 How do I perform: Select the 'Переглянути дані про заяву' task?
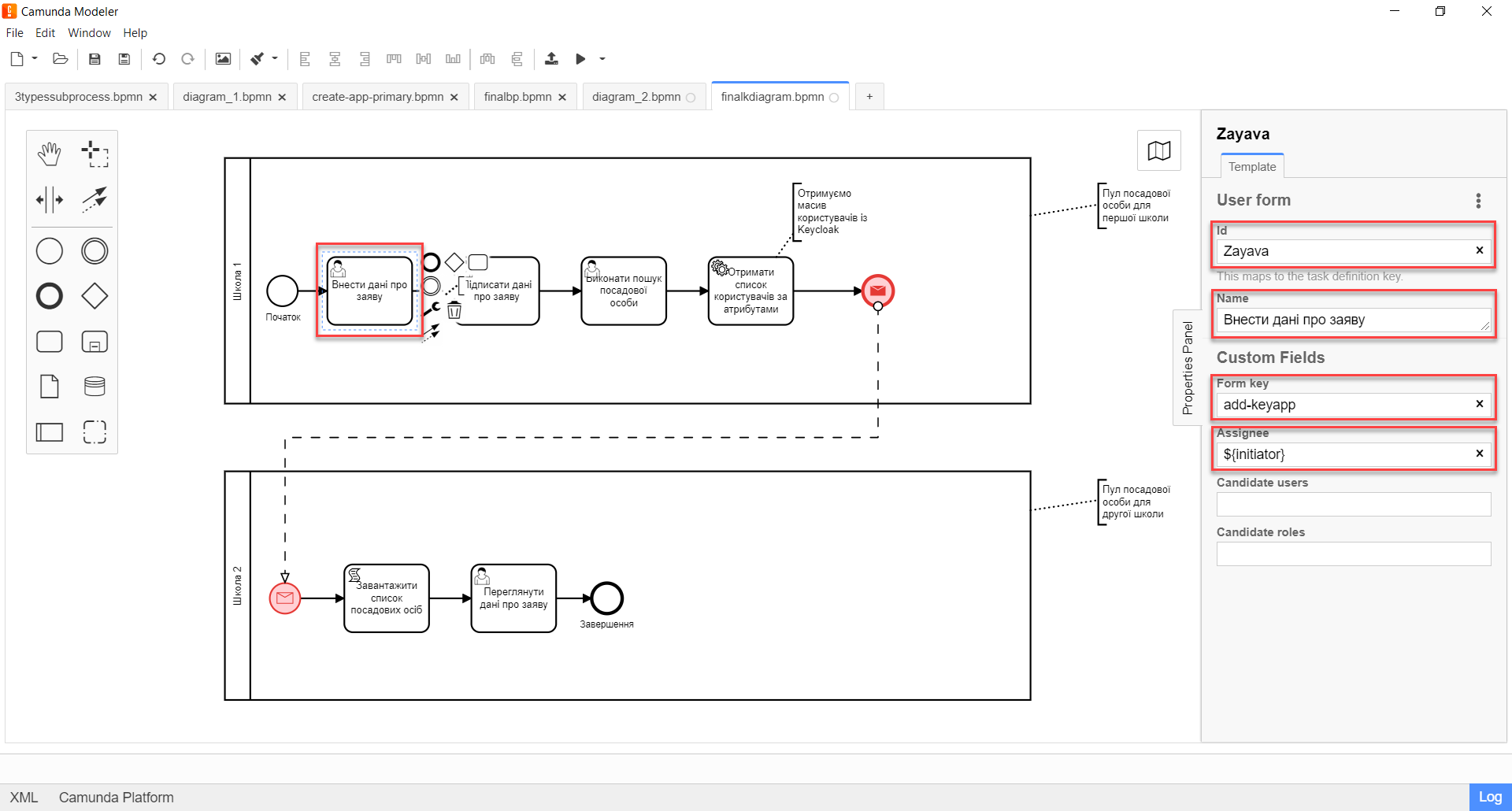pyautogui.click(x=513, y=598)
